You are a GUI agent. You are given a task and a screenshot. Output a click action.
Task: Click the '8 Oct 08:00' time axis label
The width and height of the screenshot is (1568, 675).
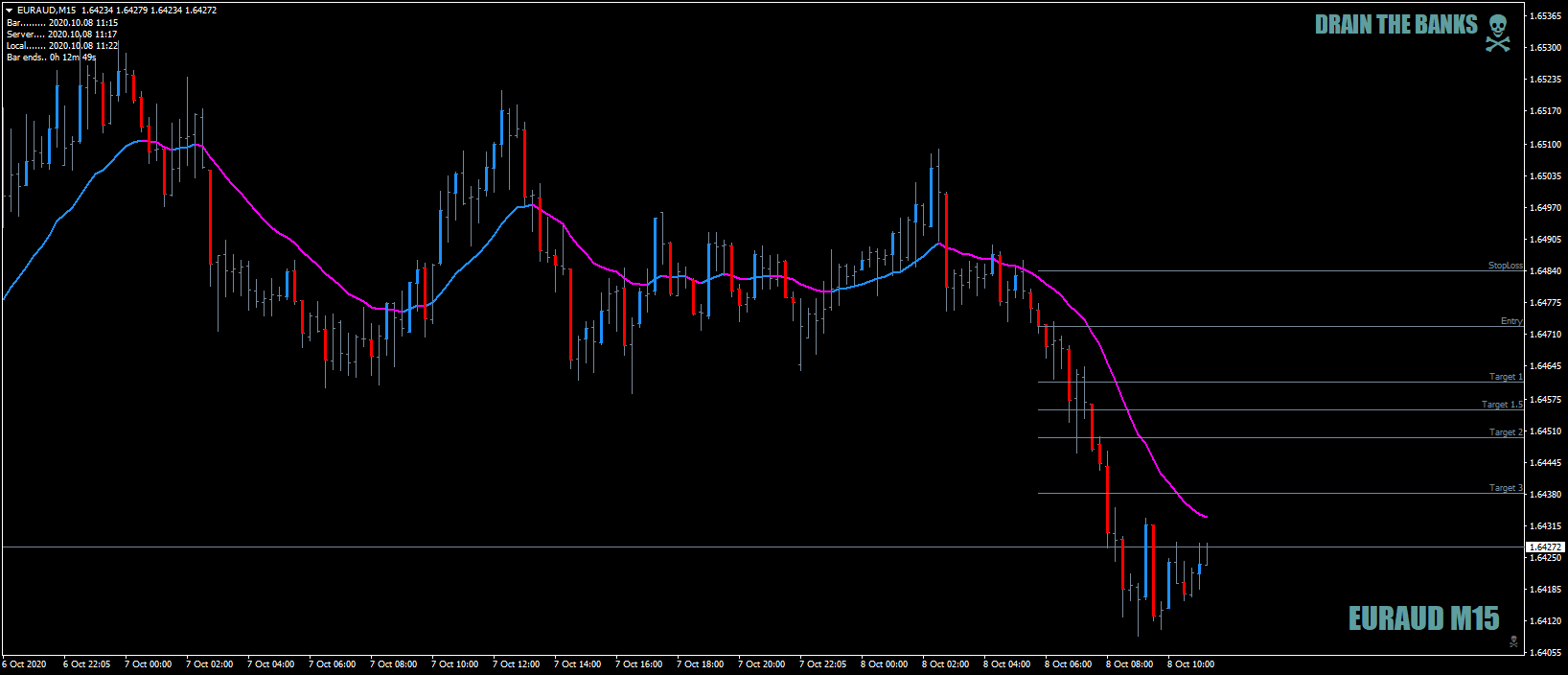(1129, 664)
